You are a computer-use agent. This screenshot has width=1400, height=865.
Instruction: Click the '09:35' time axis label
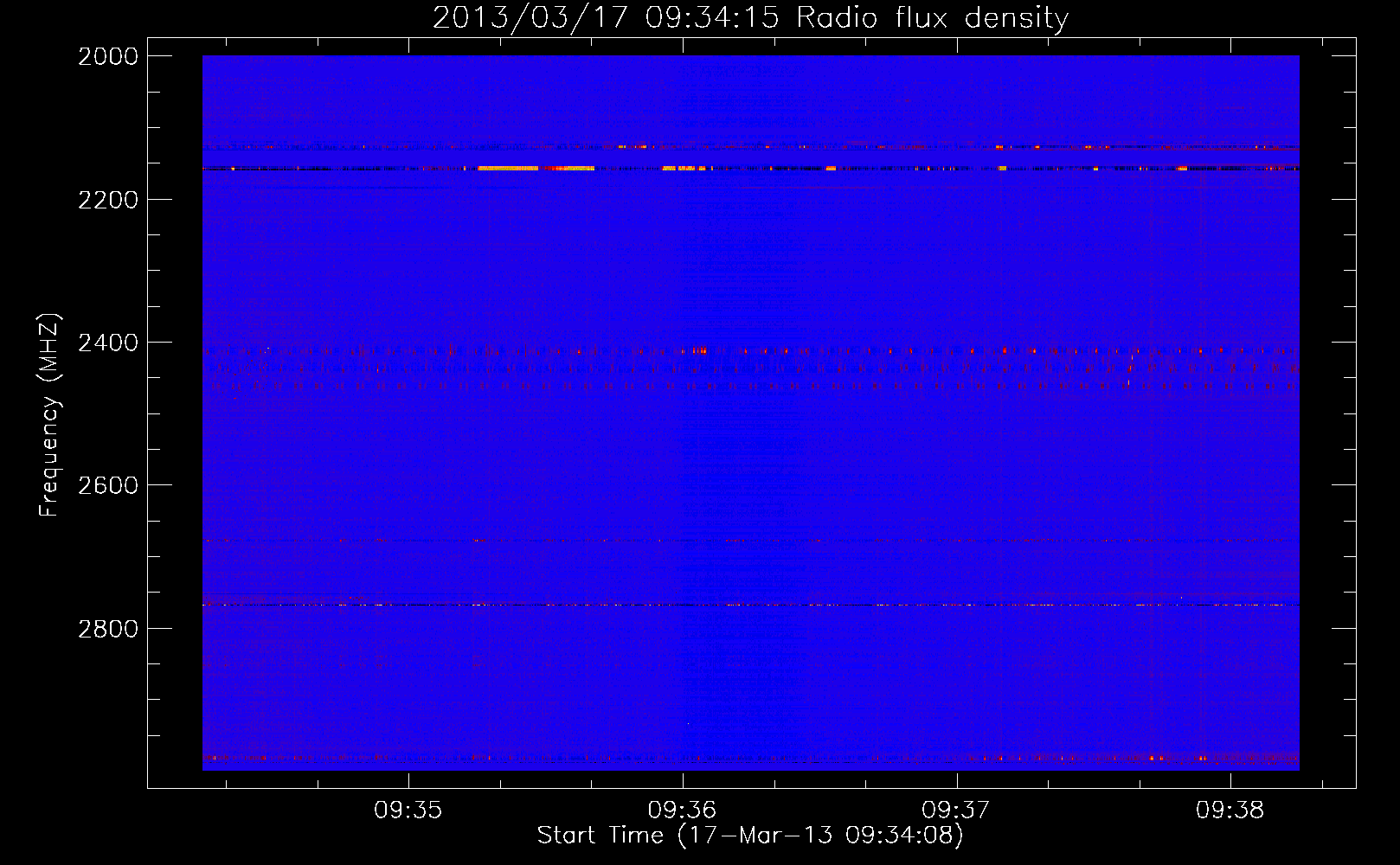(x=408, y=811)
